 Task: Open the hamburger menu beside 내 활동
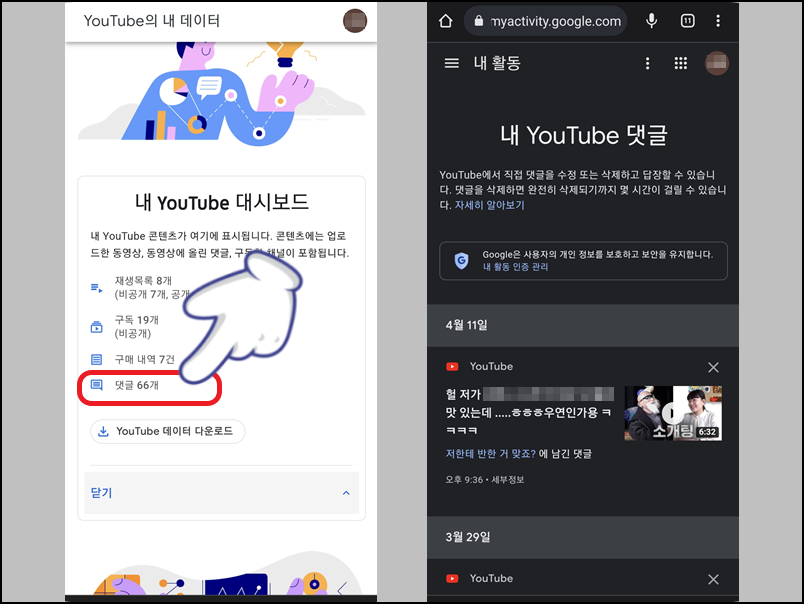(x=452, y=63)
